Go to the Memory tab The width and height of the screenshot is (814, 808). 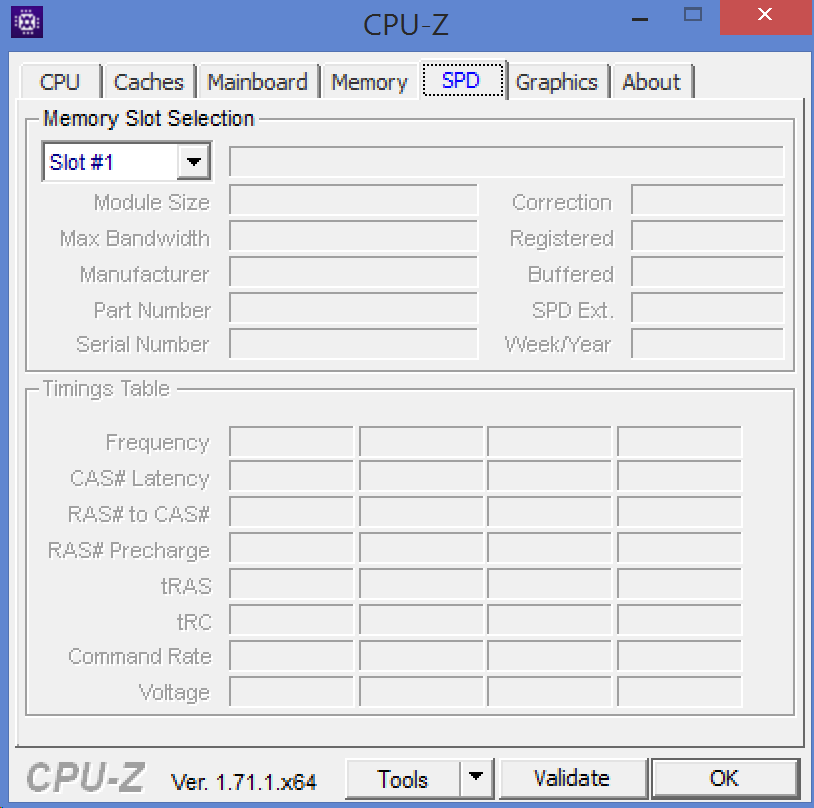point(370,82)
